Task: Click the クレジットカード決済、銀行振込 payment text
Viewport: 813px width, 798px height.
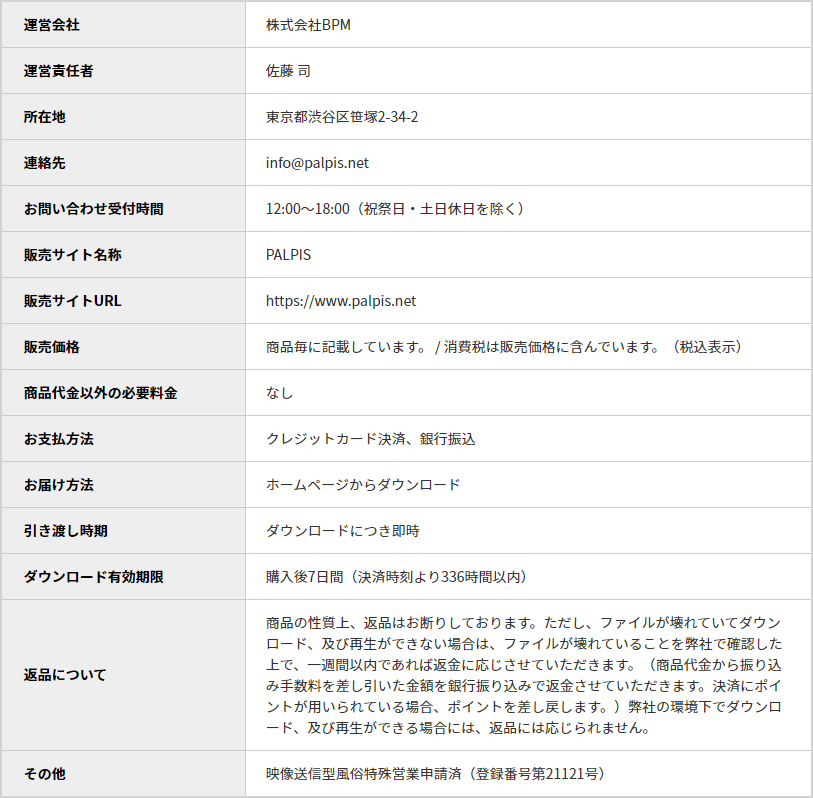Action: [371, 439]
